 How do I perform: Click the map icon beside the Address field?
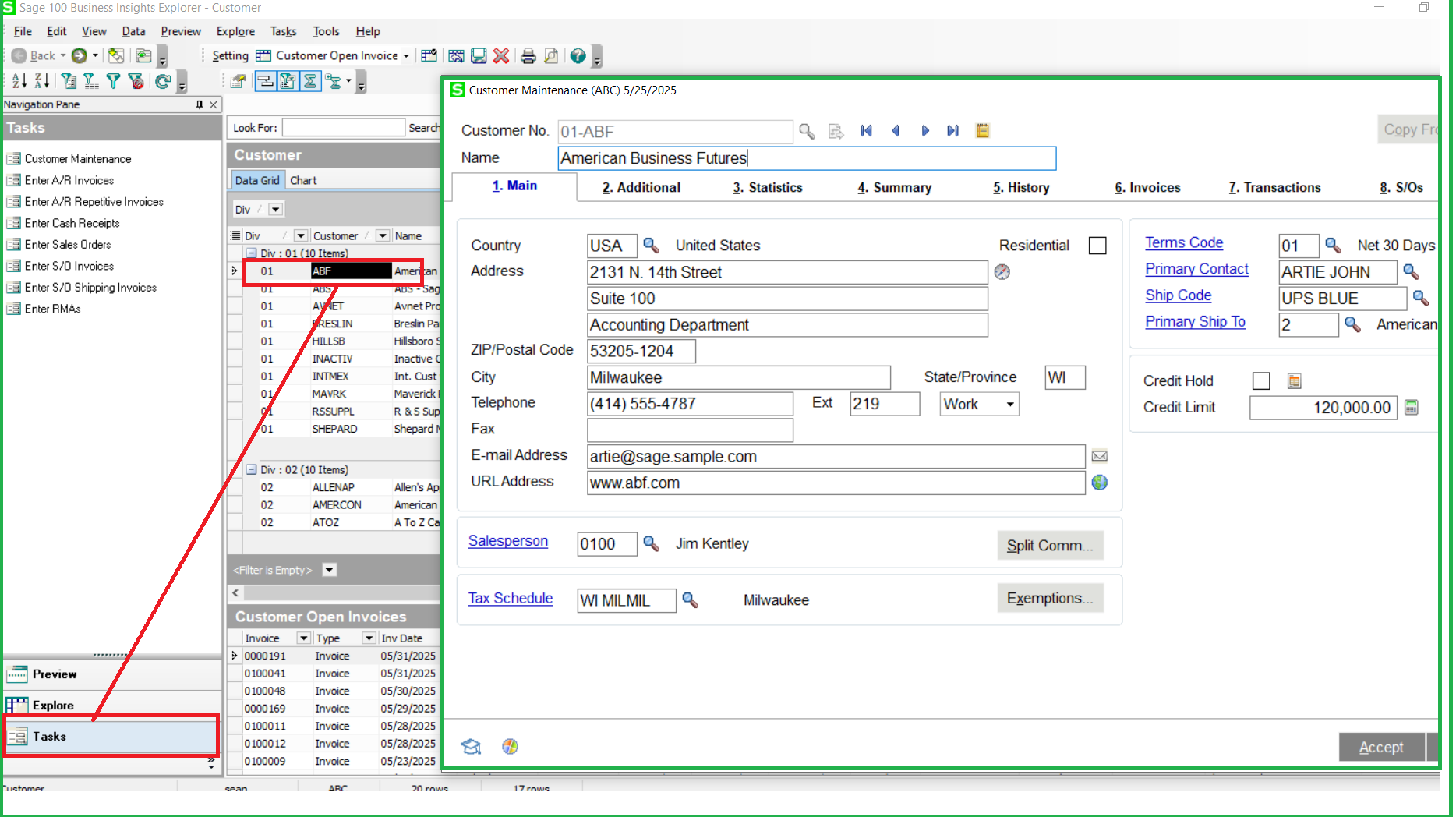coord(1002,272)
